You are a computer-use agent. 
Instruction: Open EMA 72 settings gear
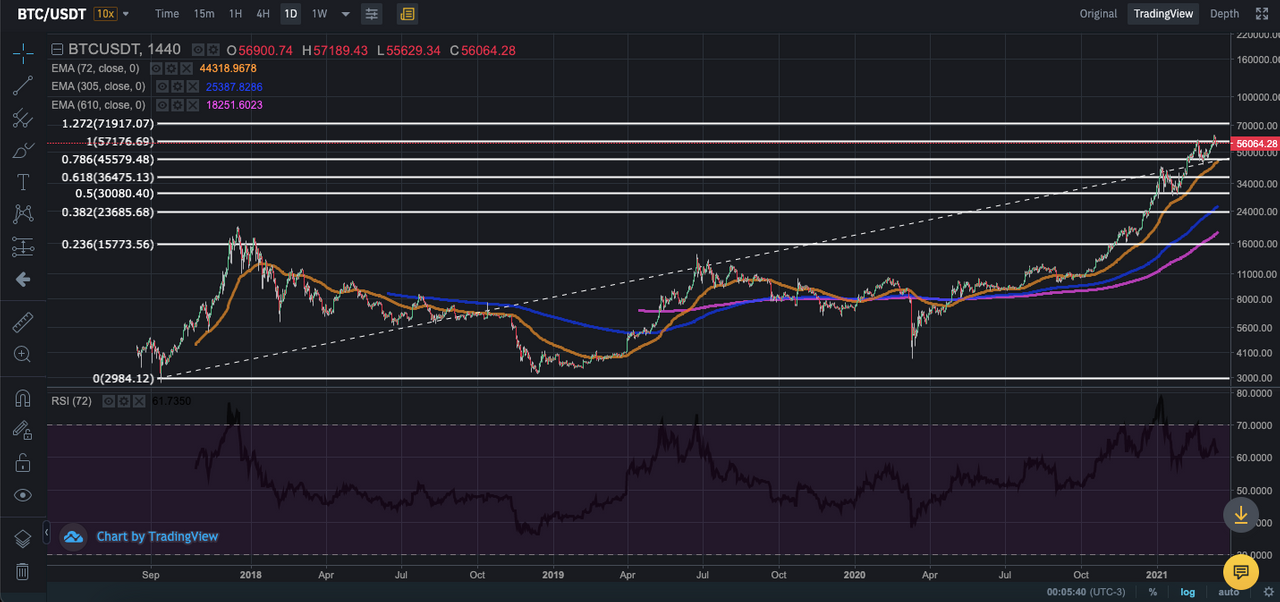[x=171, y=69]
